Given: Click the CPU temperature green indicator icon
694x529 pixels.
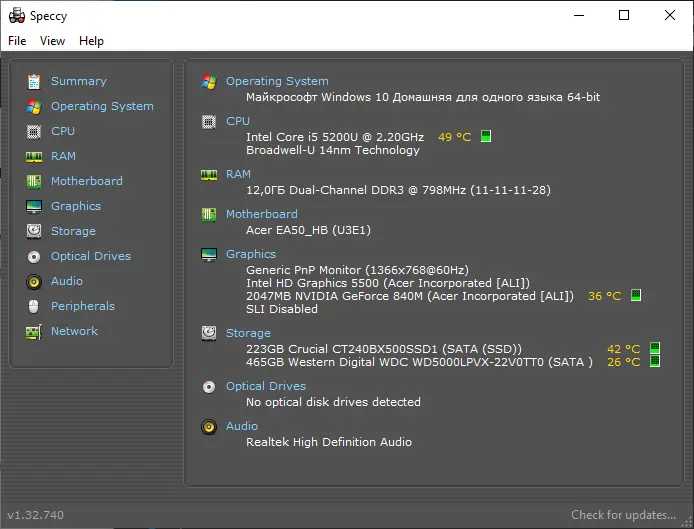Looking at the screenshot, I should click(x=486, y=136).
